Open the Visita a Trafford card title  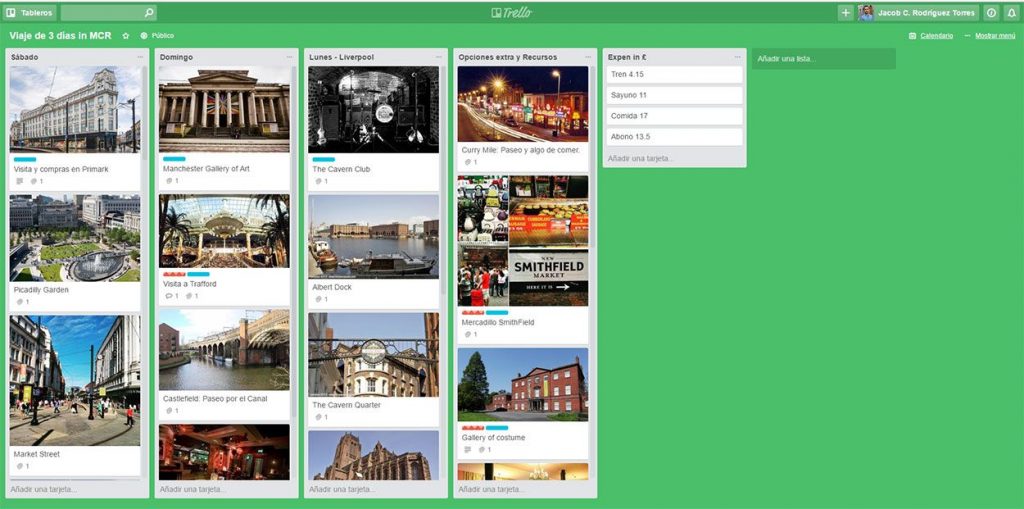coord(189,284)
